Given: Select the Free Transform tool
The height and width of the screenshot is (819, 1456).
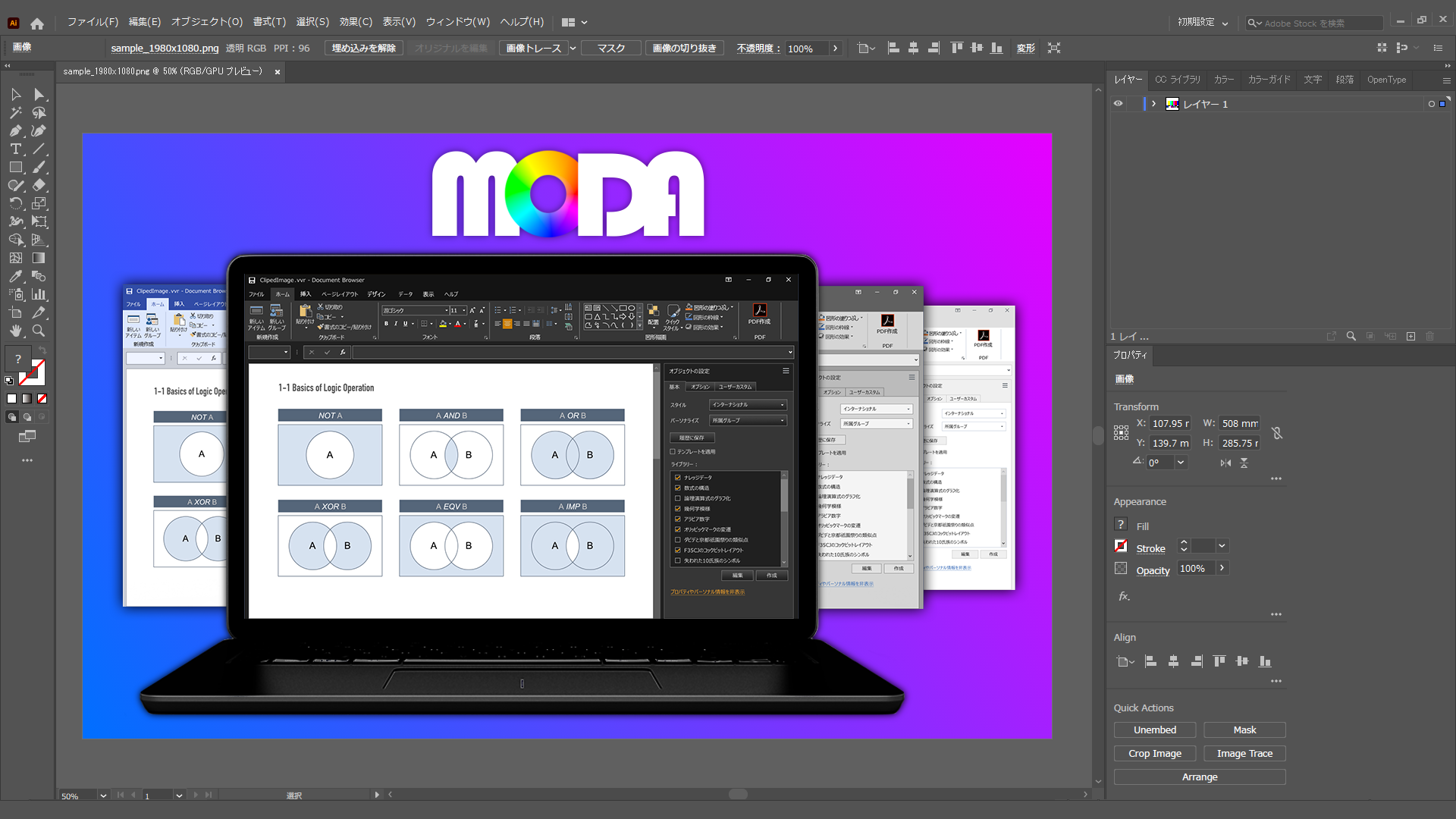Looking at the screenshot, I should 39,222.
